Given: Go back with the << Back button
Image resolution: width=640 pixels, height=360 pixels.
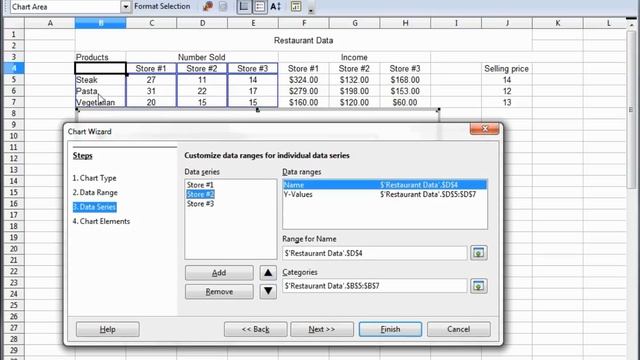Looking at the screenshot, I should 256,329.
